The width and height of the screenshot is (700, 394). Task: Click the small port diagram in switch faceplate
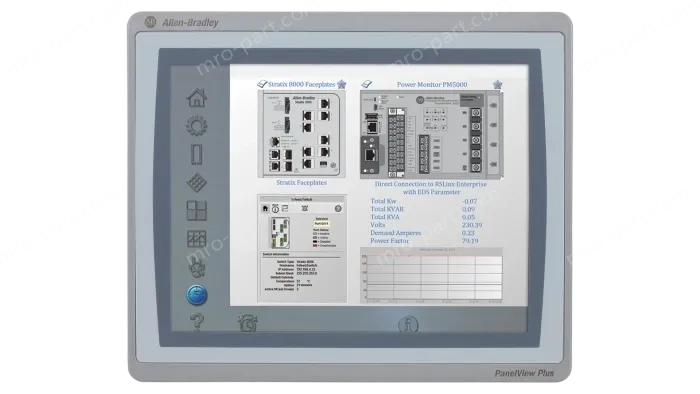[280, 233]
